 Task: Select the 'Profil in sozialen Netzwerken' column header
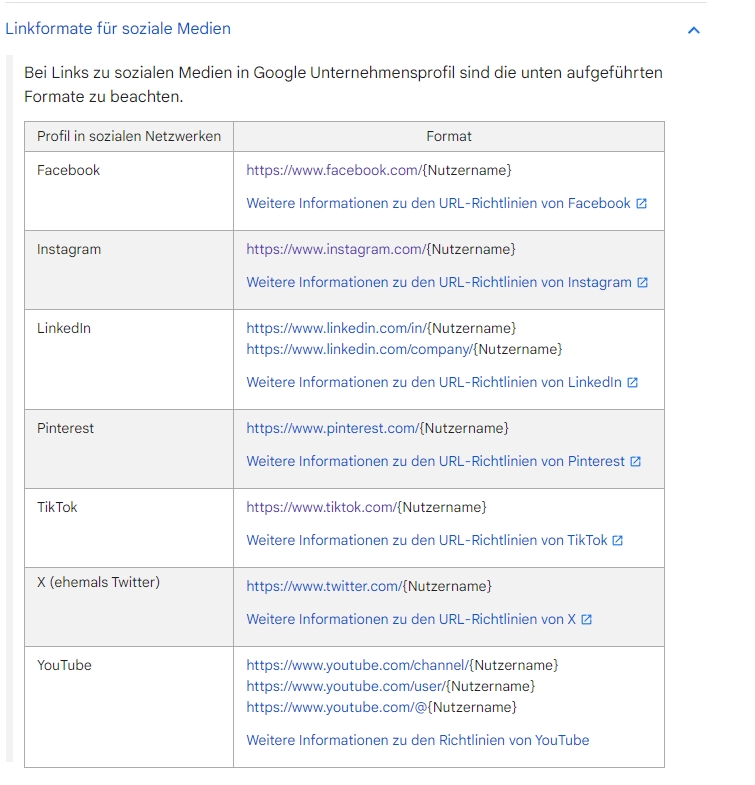tap(129, 136)
